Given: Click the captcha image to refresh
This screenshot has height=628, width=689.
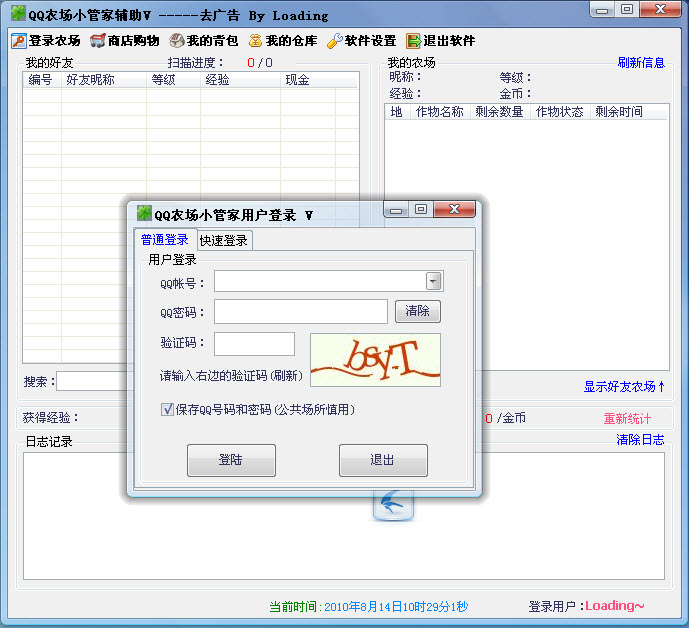Looking at the screenshot, I should (375, 360).
